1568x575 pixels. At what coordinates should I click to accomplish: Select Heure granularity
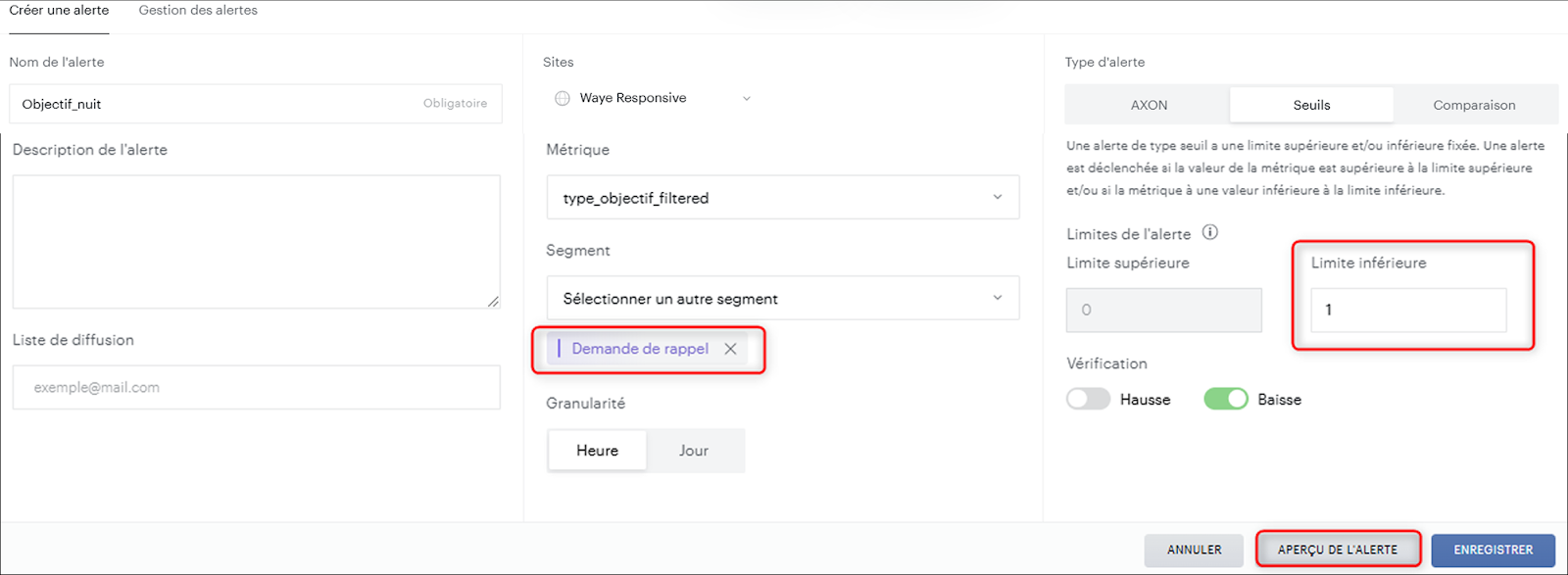click(597, 451)
